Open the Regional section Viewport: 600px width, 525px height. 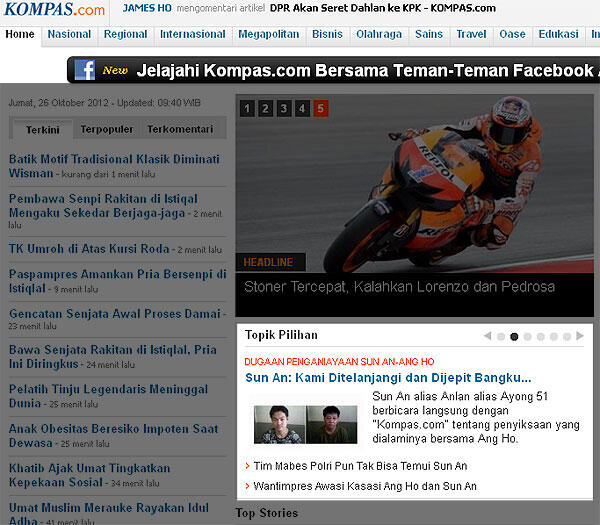(126, 34)
